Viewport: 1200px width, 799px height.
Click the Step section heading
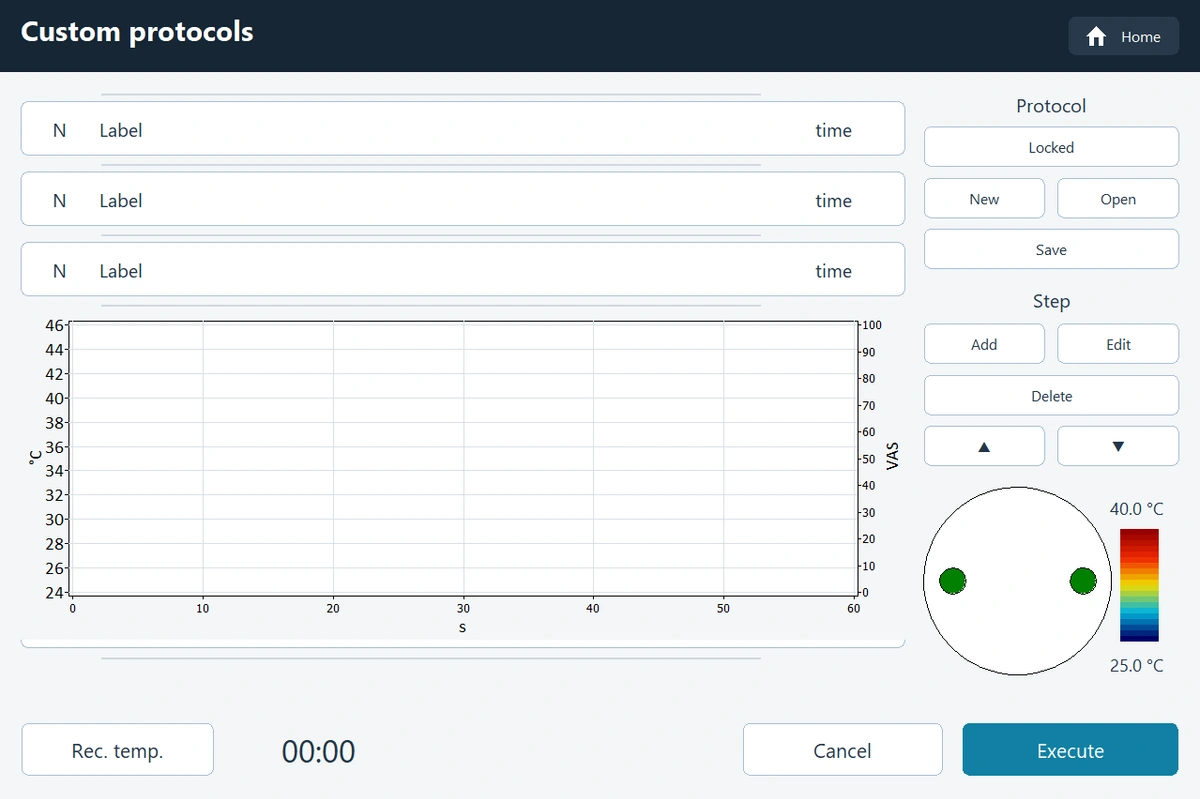point(1051,301)
